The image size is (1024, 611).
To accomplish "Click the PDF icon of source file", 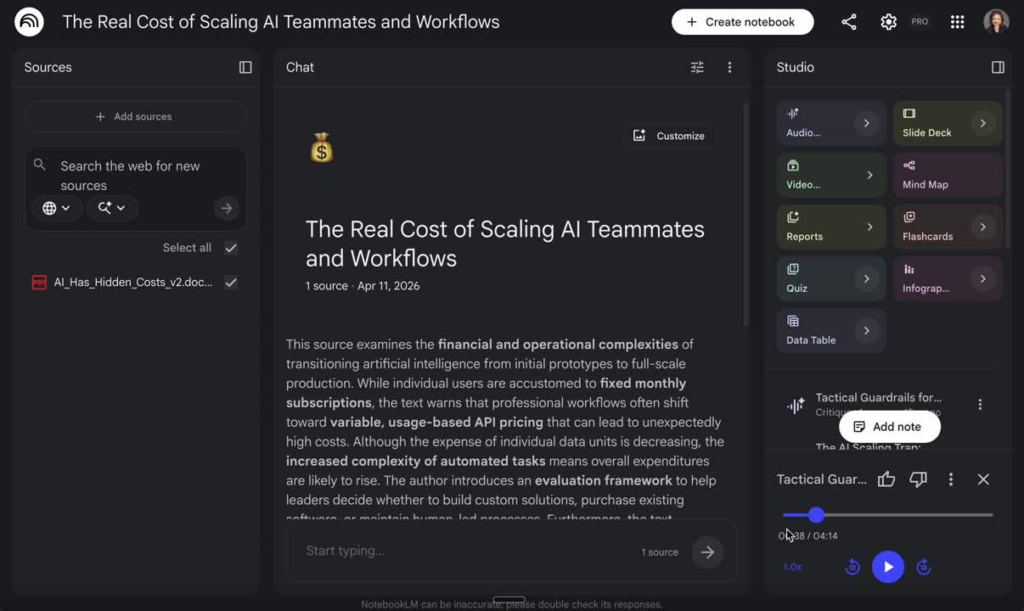I will click(x=39, y=282).
